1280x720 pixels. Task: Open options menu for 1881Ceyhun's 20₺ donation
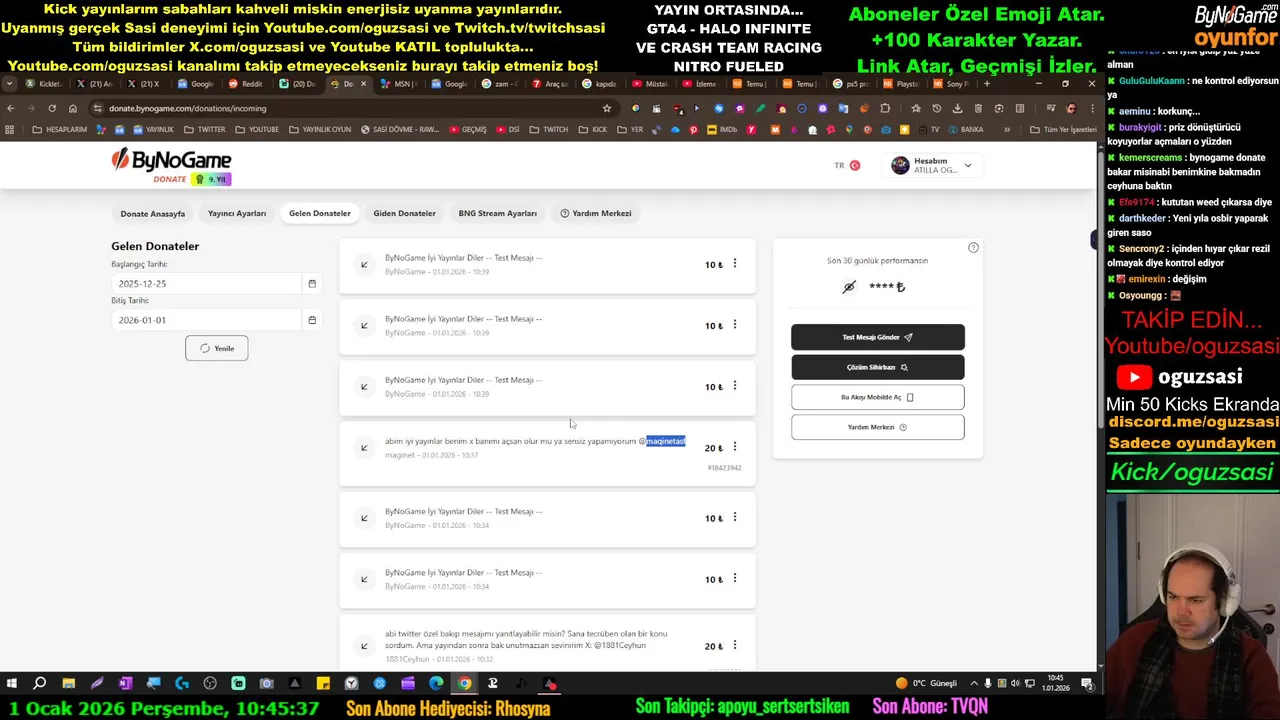pos(735,645)
